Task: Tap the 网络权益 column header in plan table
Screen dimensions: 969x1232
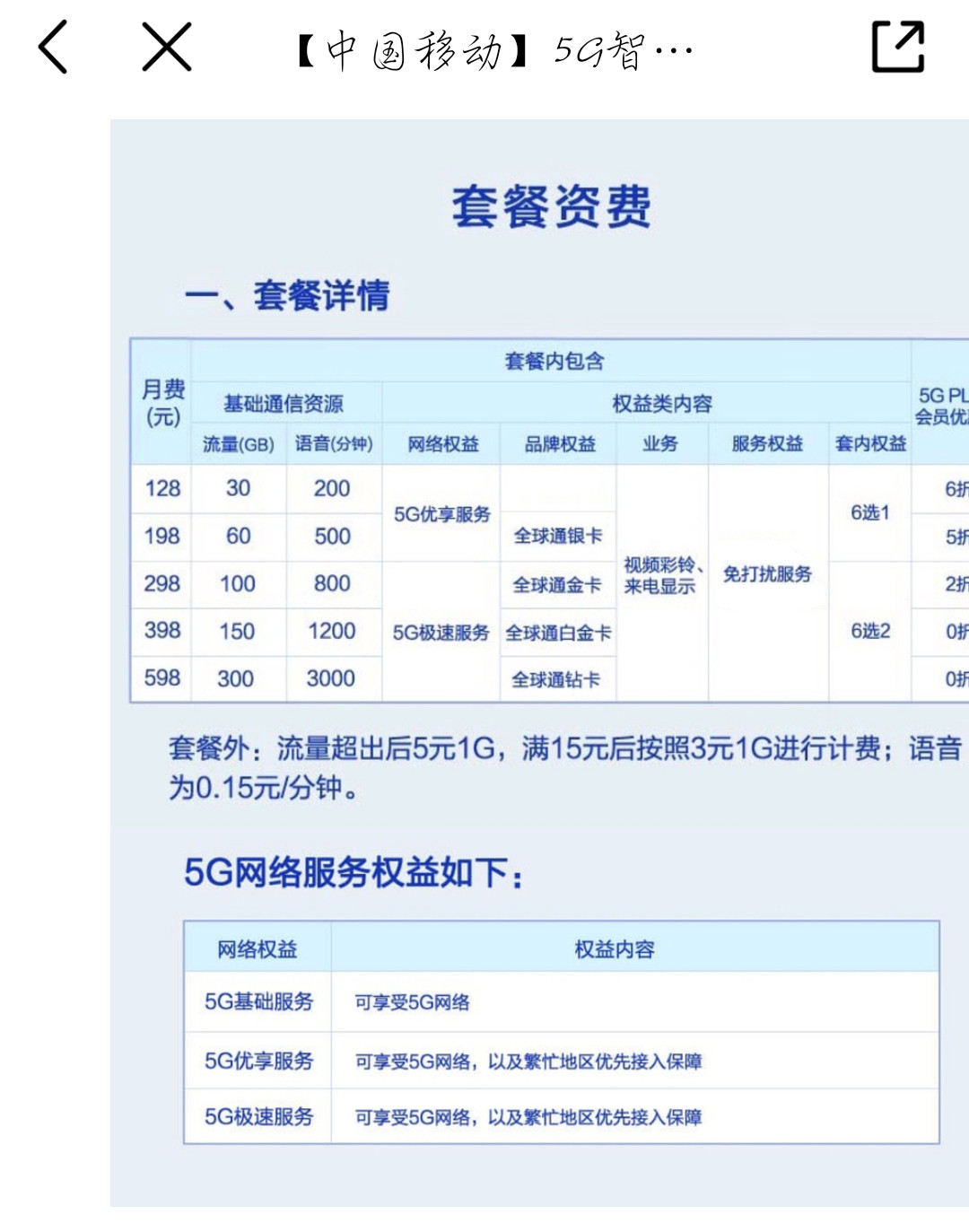Action: tap(442, 444)
